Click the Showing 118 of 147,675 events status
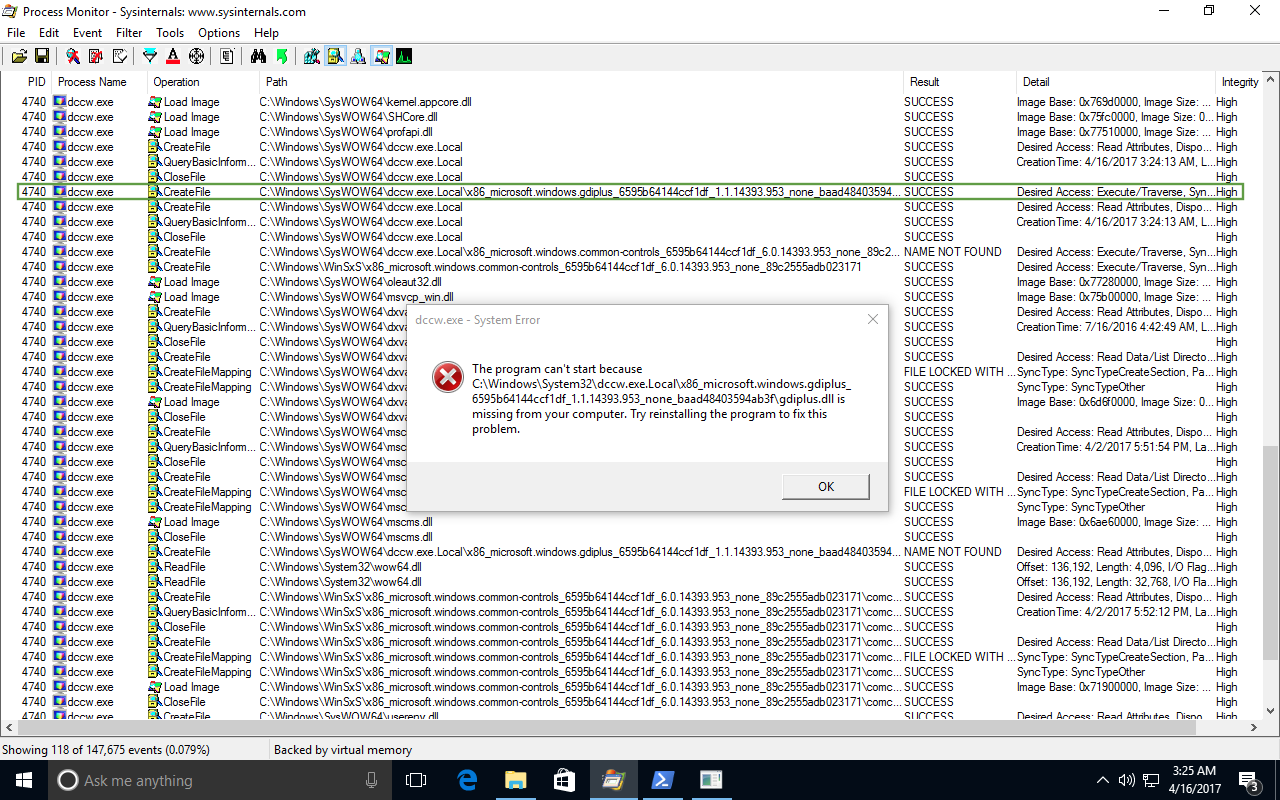 pos(107,750)
